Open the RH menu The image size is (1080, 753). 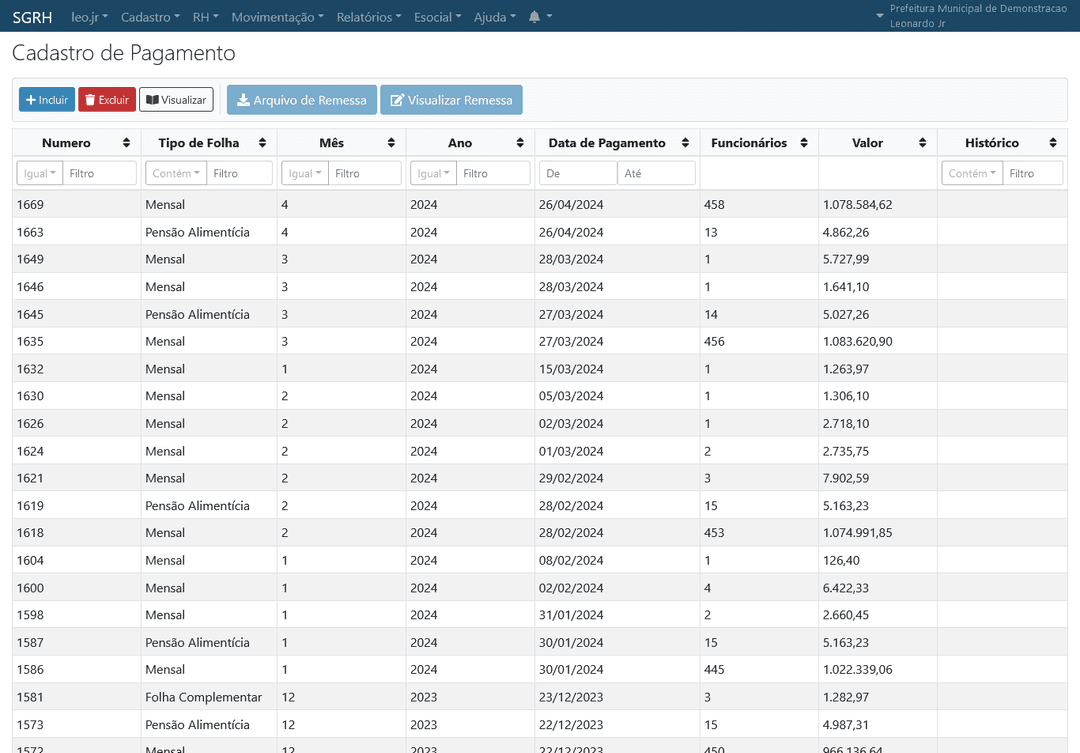click(x=205, y=17)
